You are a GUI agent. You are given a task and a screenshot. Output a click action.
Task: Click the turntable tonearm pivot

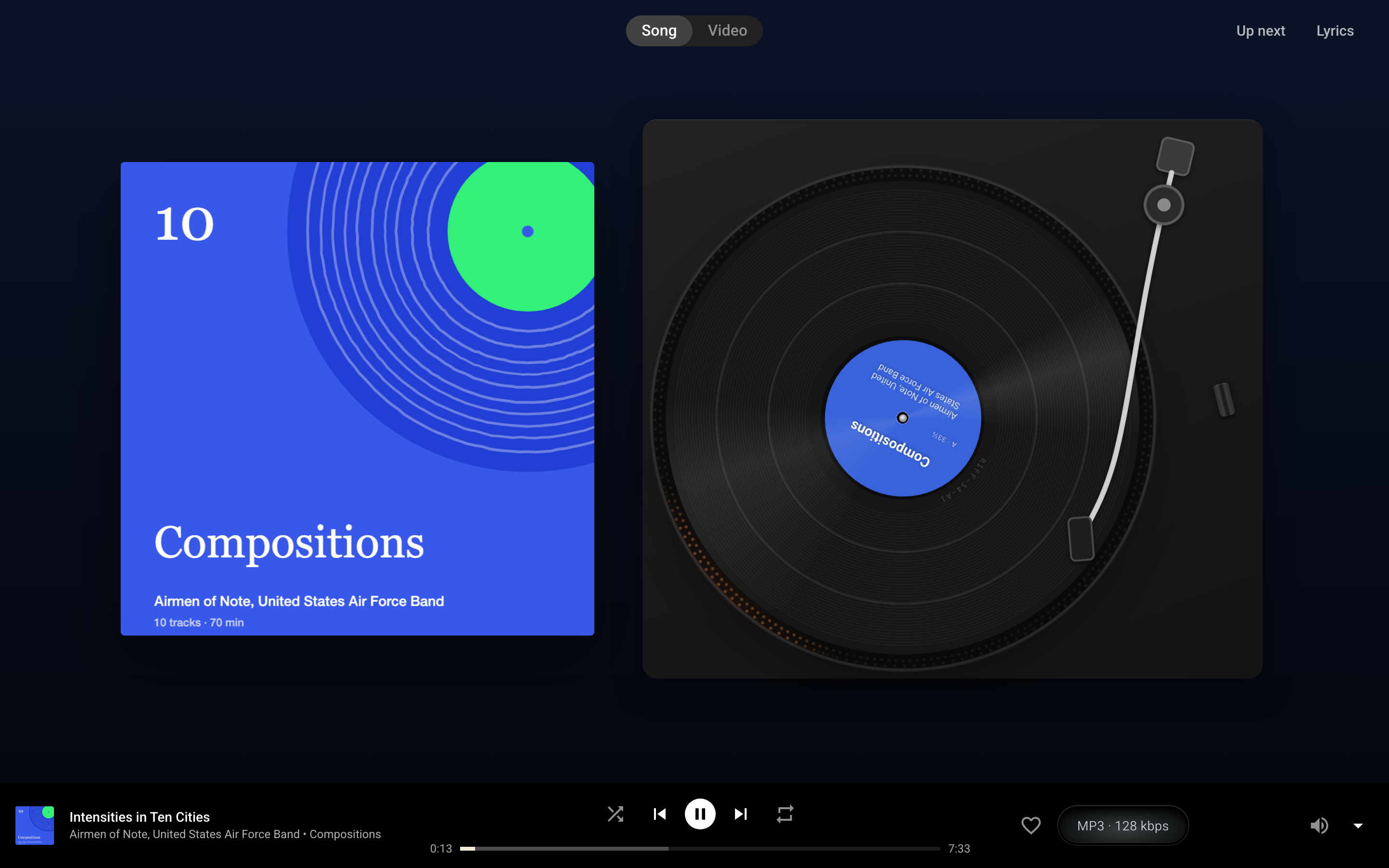(1163, 205)
